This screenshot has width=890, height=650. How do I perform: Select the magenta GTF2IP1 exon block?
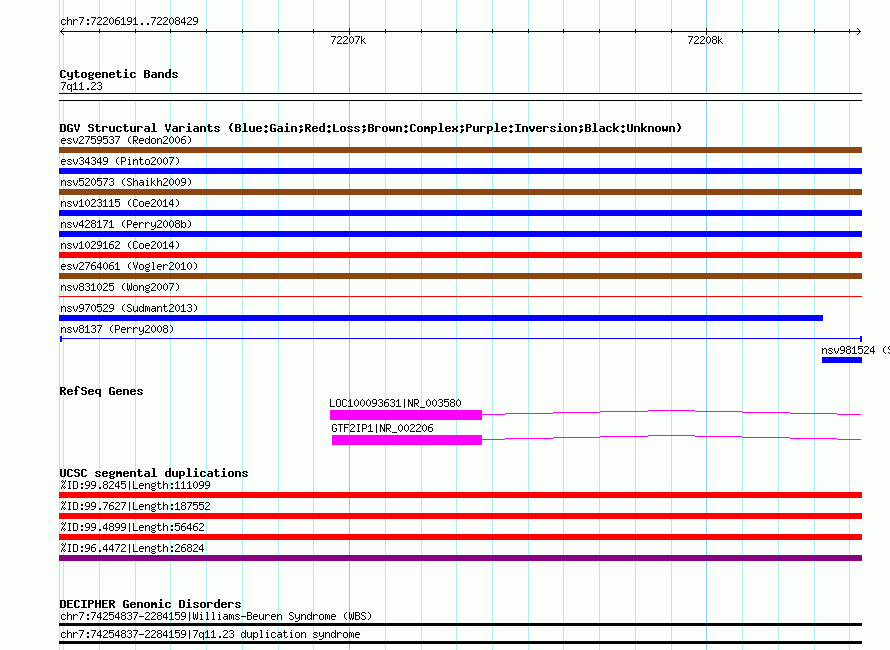pyautogui.click(x=407, y=440)
